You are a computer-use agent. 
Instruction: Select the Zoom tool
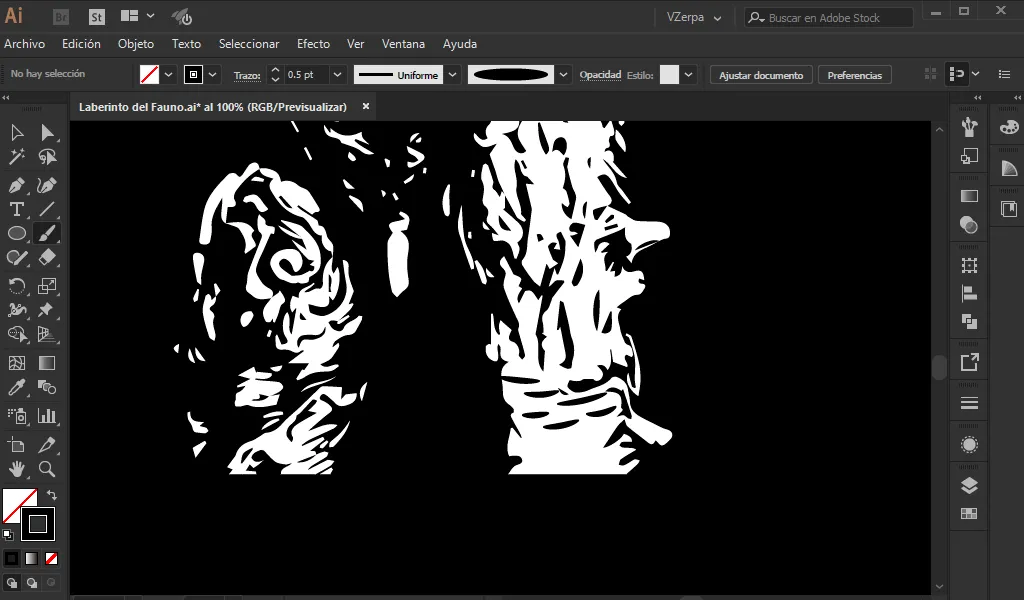(x=47, y=469)
